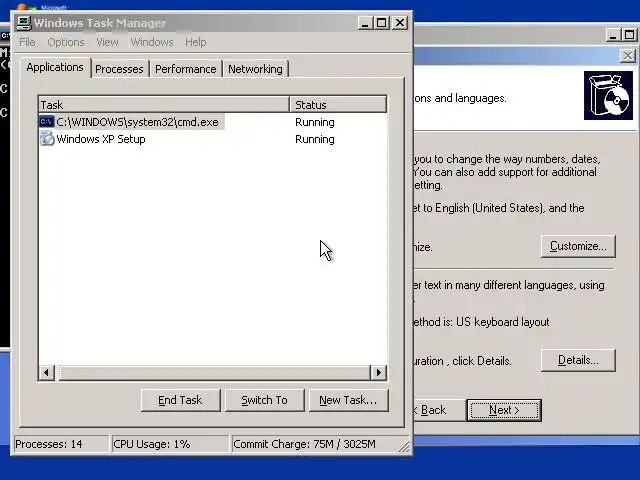Maximize the background Setup window

pos(629,35)
